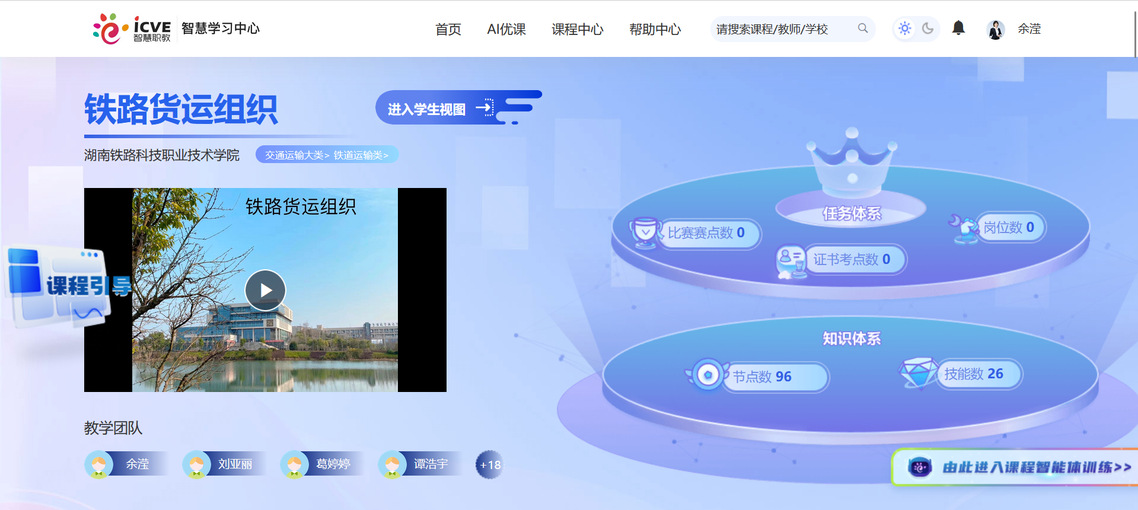
Task: Open 比赛赛点数 0 badge
Action: pyautogui.click(x=709, y=234)
